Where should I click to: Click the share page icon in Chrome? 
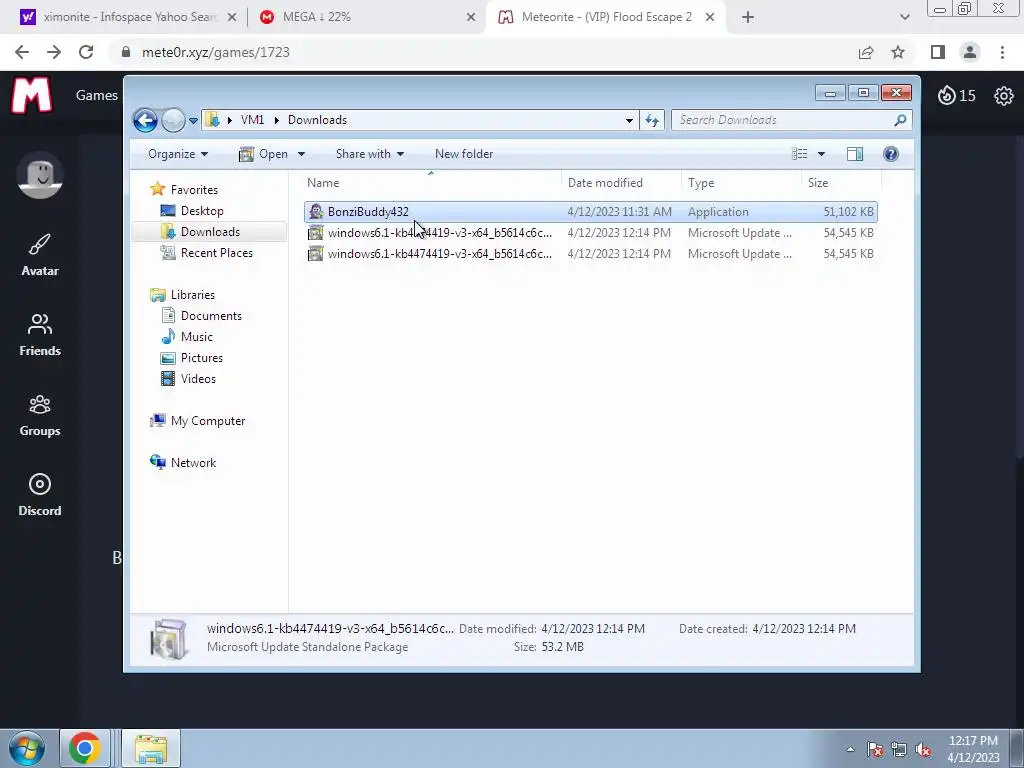coord(866,52)
